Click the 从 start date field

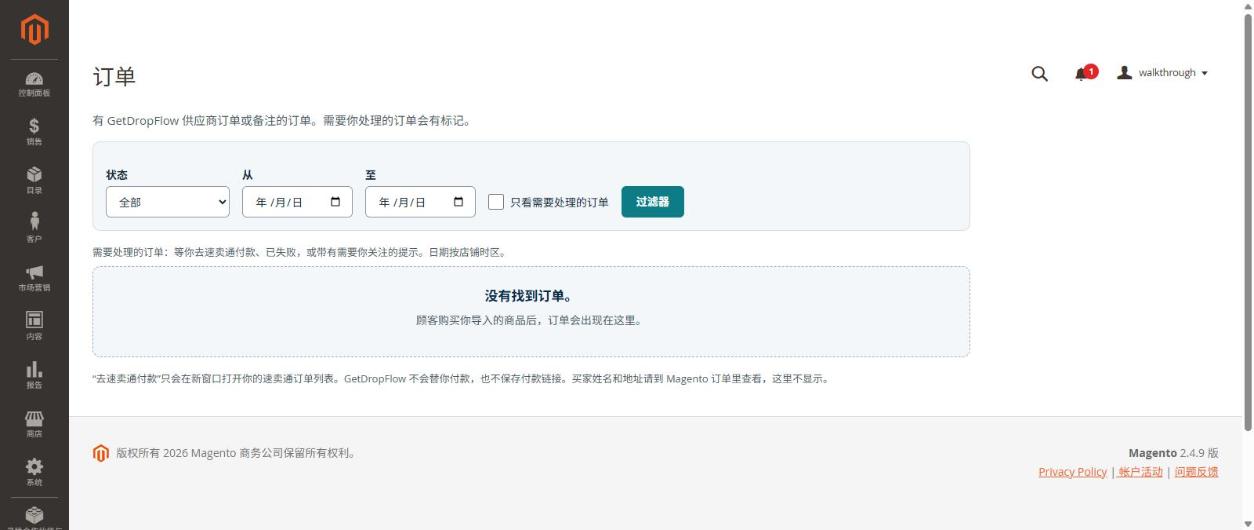point(297,202)
